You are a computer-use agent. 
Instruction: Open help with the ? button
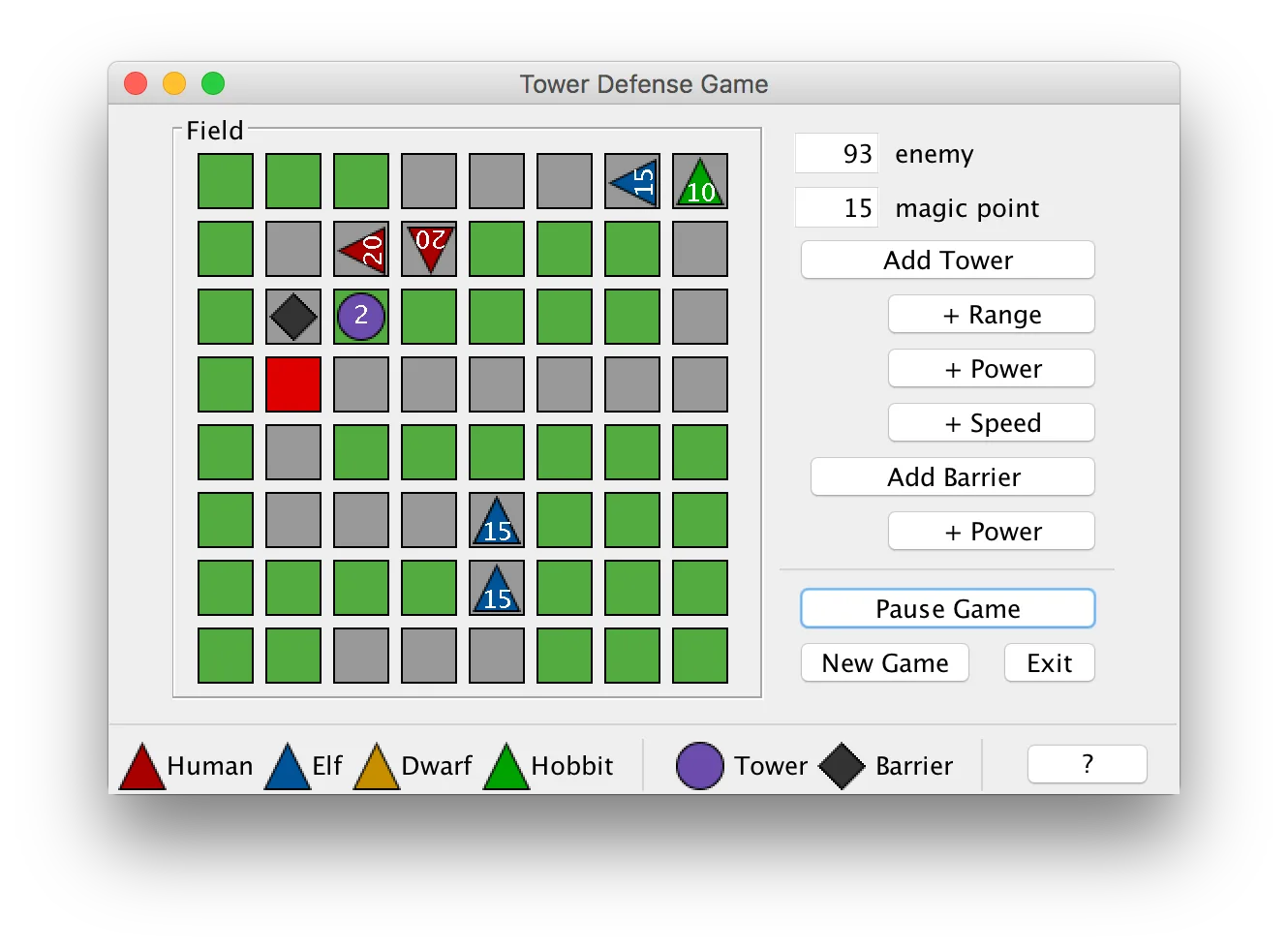pyautogui.click(x=1088, y=764)
